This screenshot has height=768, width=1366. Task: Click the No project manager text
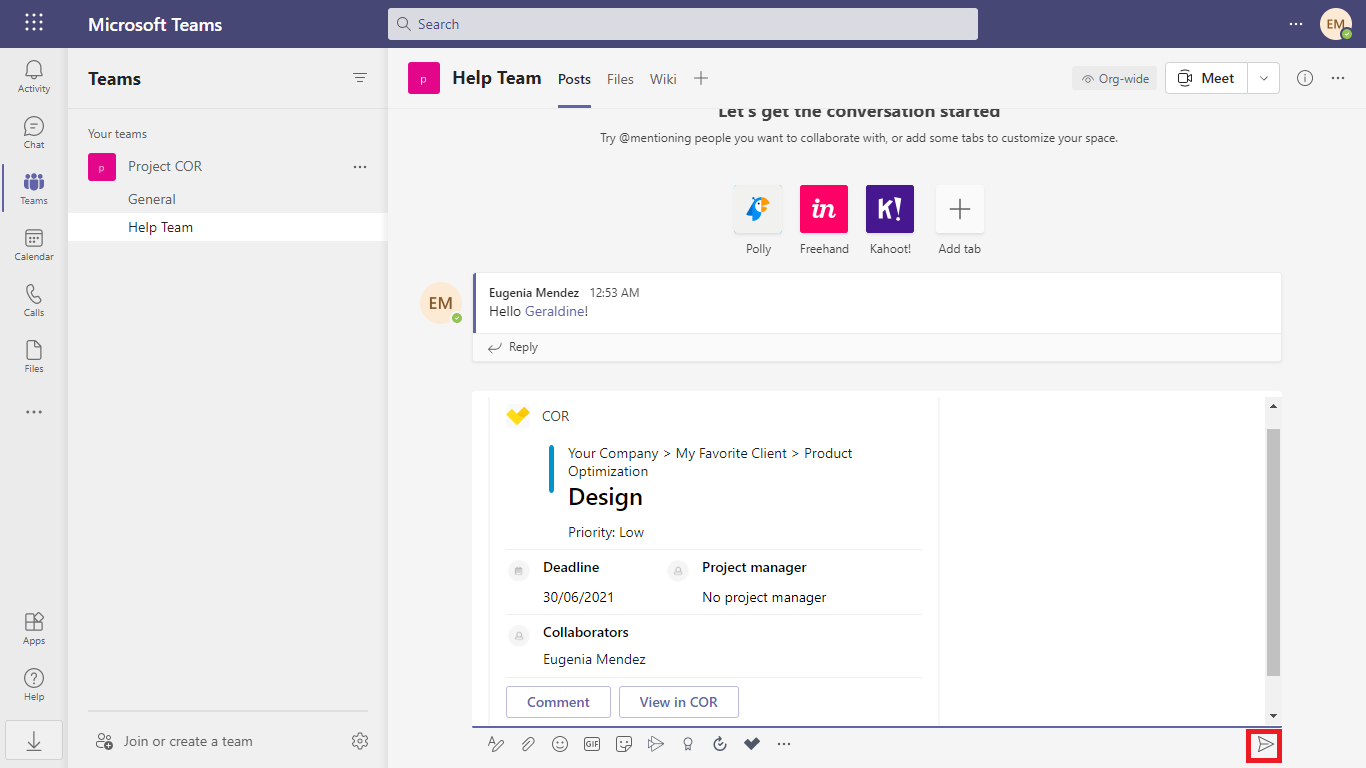coord(764,597)
